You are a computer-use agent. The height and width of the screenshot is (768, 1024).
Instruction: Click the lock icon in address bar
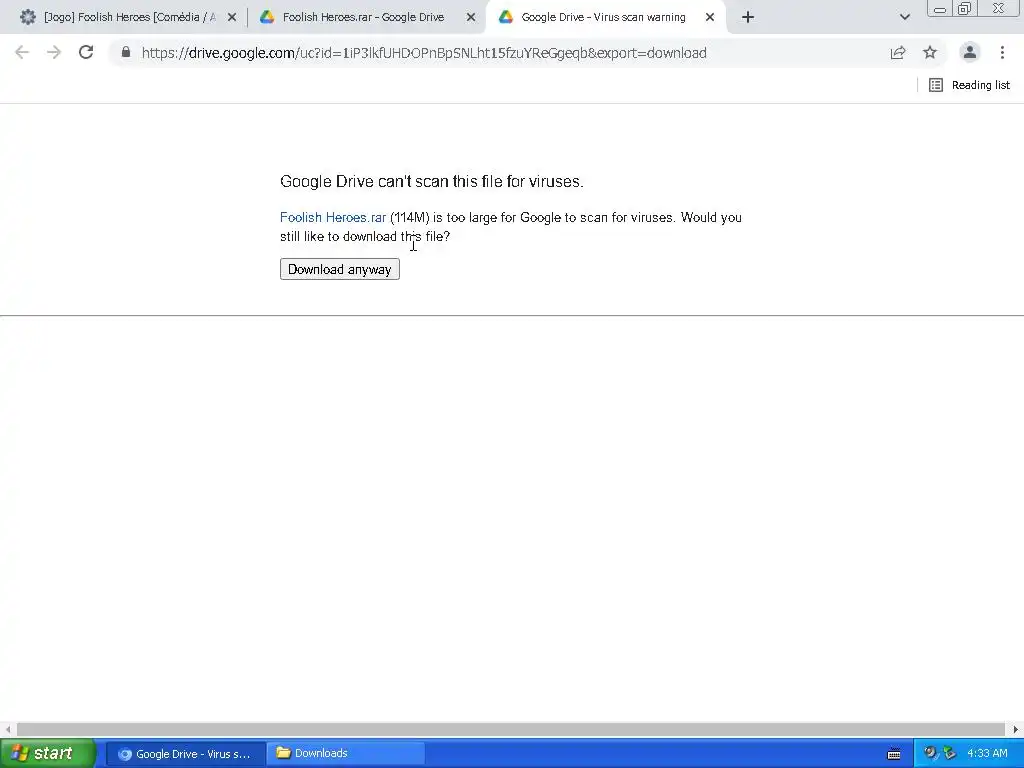pyautogui.click(x=126, y=52)
